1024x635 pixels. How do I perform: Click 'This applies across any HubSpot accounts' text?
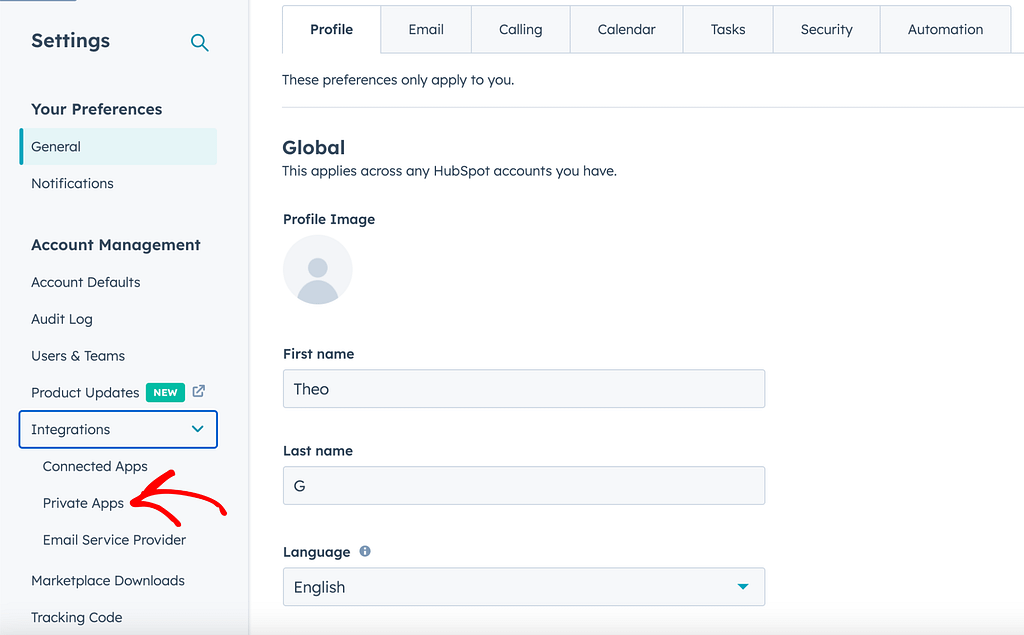pos(449,171)
